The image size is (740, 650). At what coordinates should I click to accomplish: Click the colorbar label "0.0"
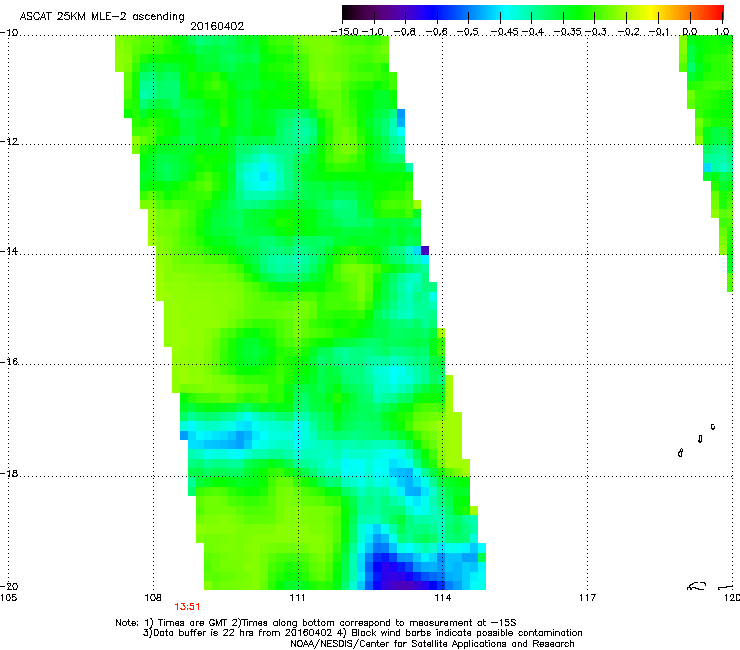(x=690, y=32)
